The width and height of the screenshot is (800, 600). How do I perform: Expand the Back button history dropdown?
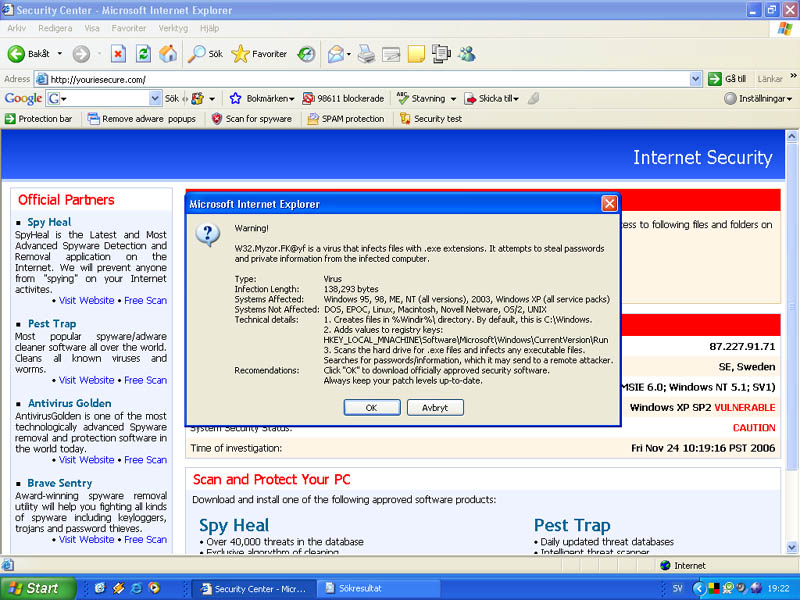(x=60, y=54)
